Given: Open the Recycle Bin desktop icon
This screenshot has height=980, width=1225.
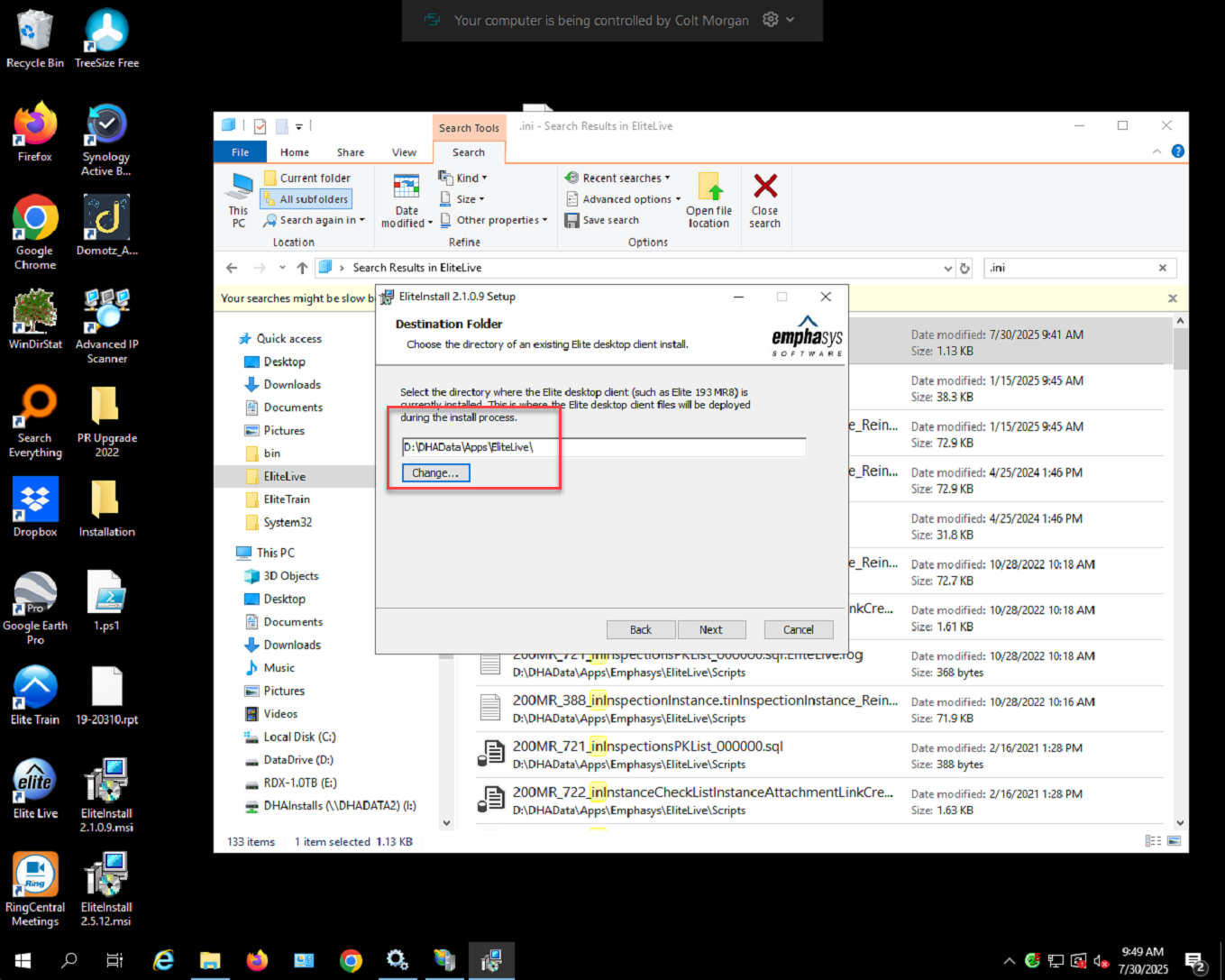Looking at the screenshot, I should coord(34,39).
